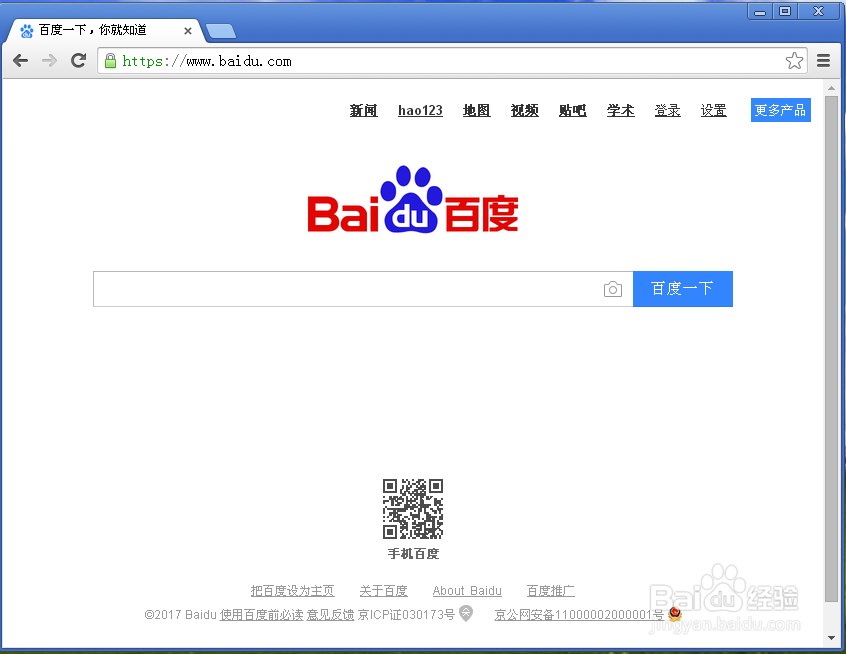
Task: Open the Chrome hamburger menu
Action: [x=823, y=60]
